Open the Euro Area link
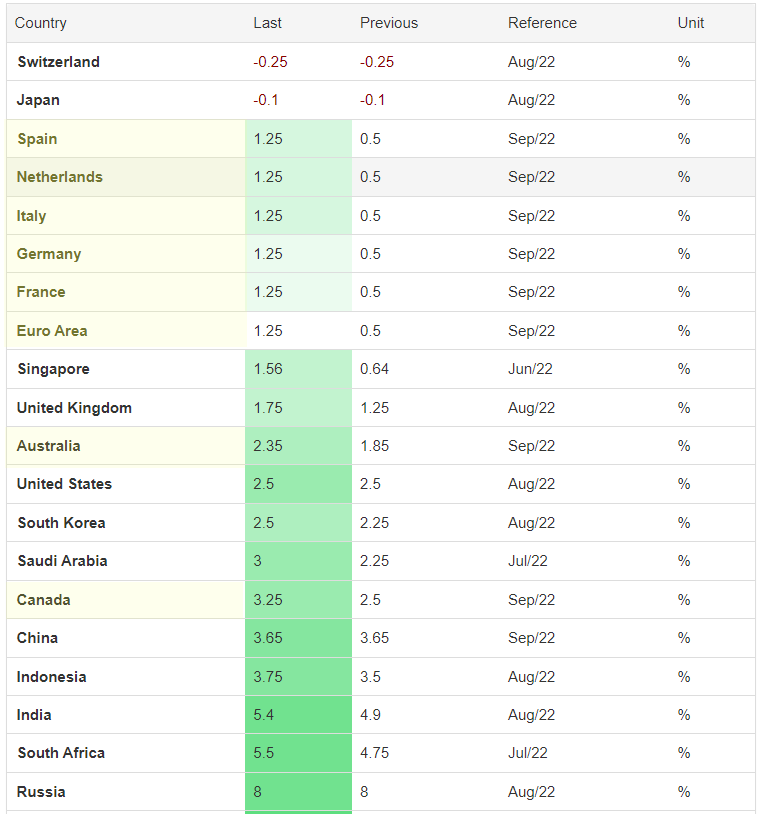 (52, 331)
